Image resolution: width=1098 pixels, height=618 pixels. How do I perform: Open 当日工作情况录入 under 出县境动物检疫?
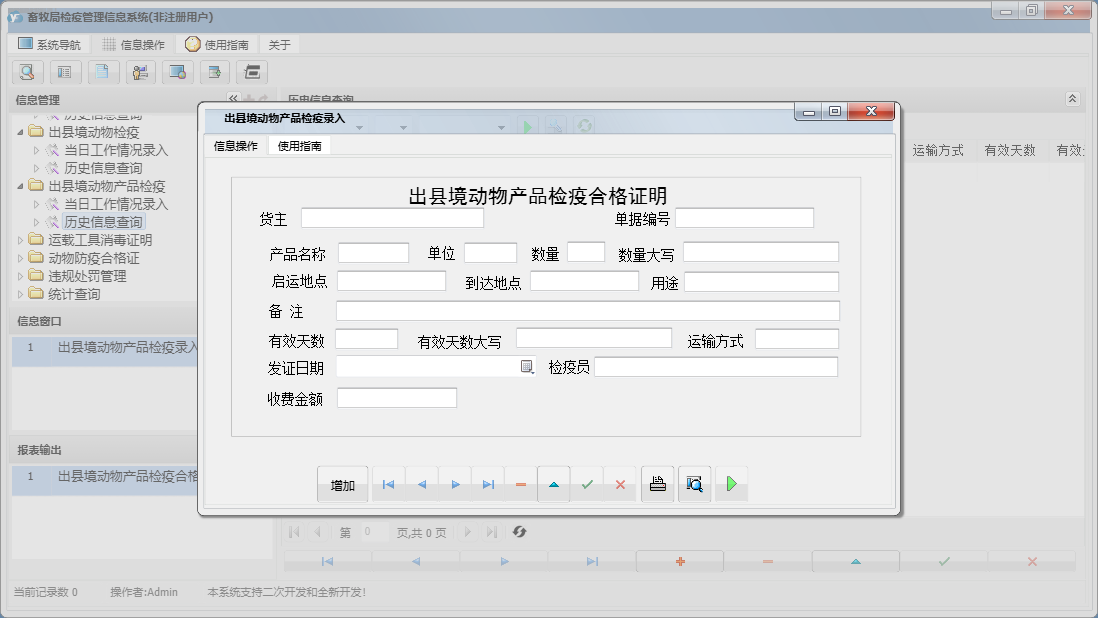point(116,150)
